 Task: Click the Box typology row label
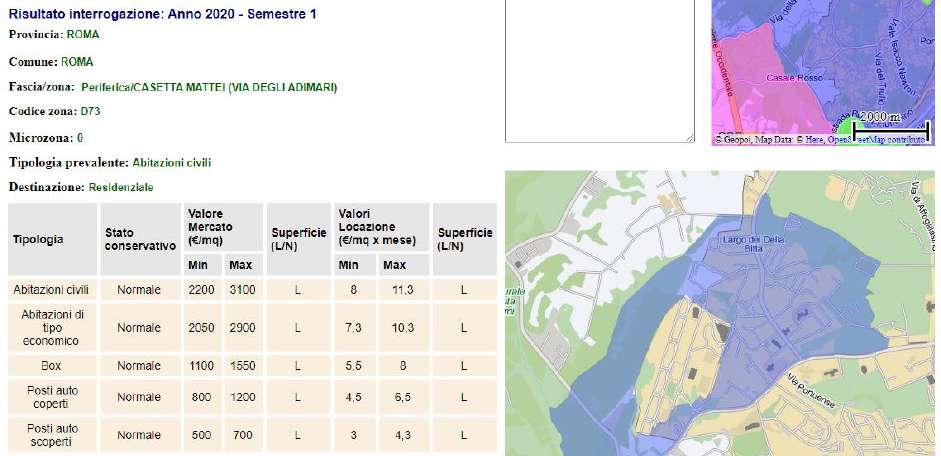click(52, 366)
